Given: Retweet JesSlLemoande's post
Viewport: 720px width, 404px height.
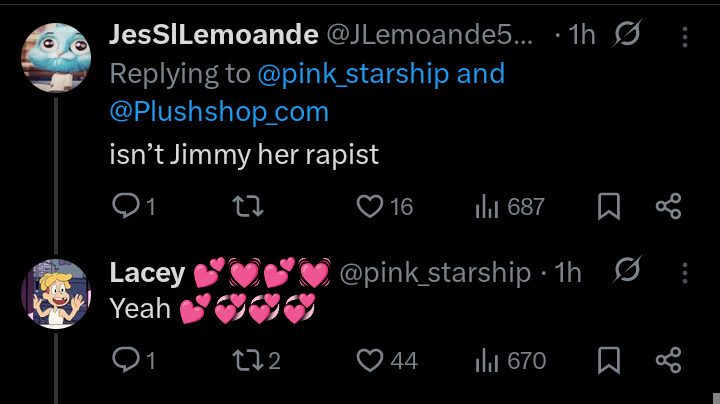Looking at the screenshot, I should 248,206.
